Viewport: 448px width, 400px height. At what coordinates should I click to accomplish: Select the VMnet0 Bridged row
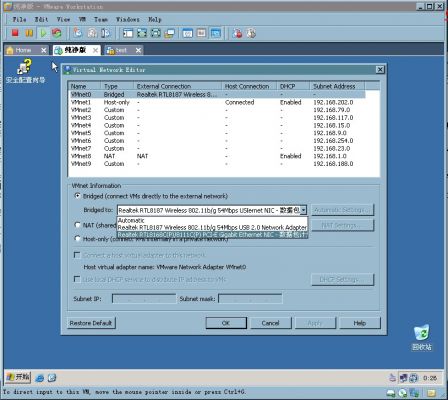[217, 95]
